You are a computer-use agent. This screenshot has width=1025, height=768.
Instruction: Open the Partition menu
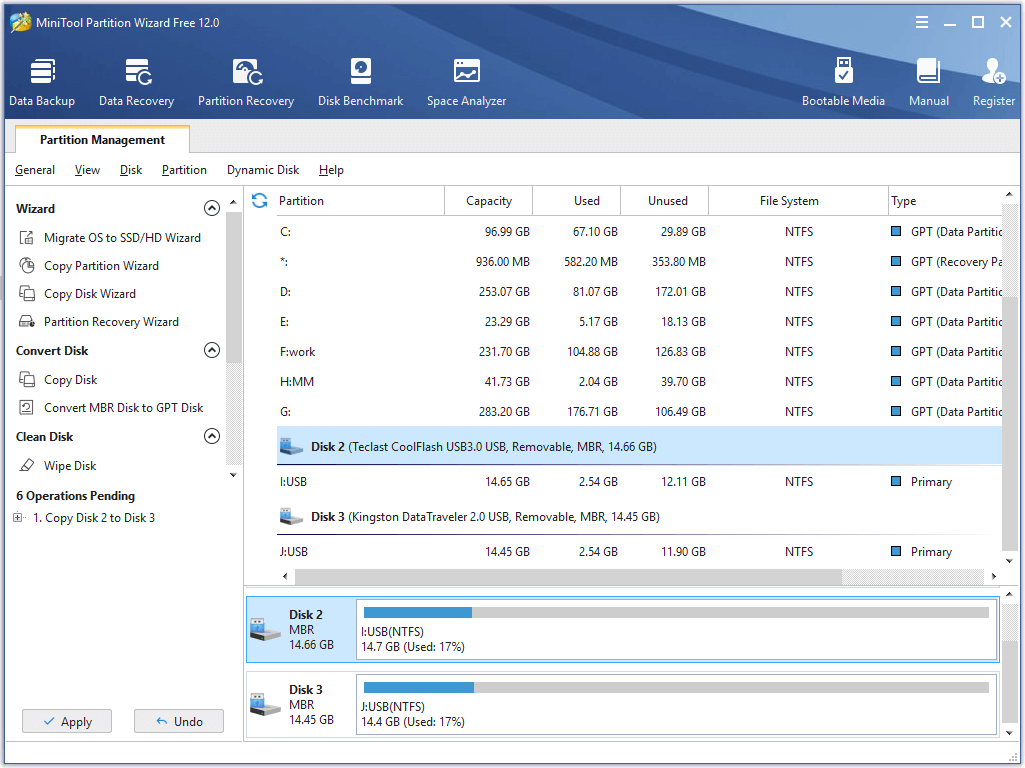coord(184,170)
